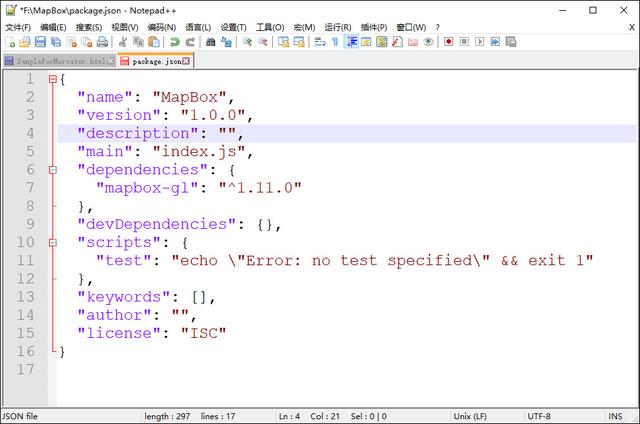Viewport: 640px width, 424px height.
Task: Click the green Undo arrow
Action: [175, 42]
